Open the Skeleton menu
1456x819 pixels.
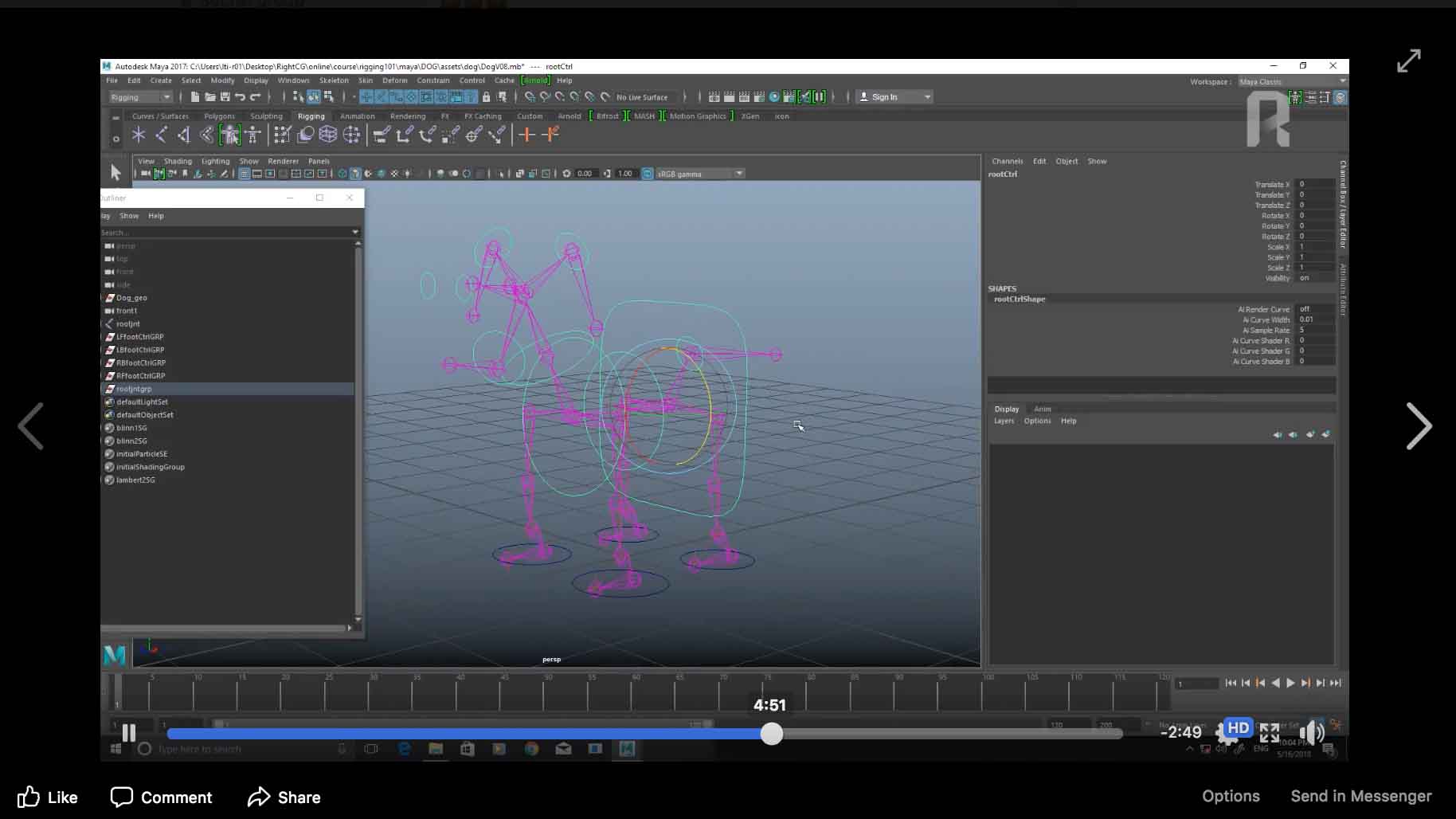[x=334, y=80]
